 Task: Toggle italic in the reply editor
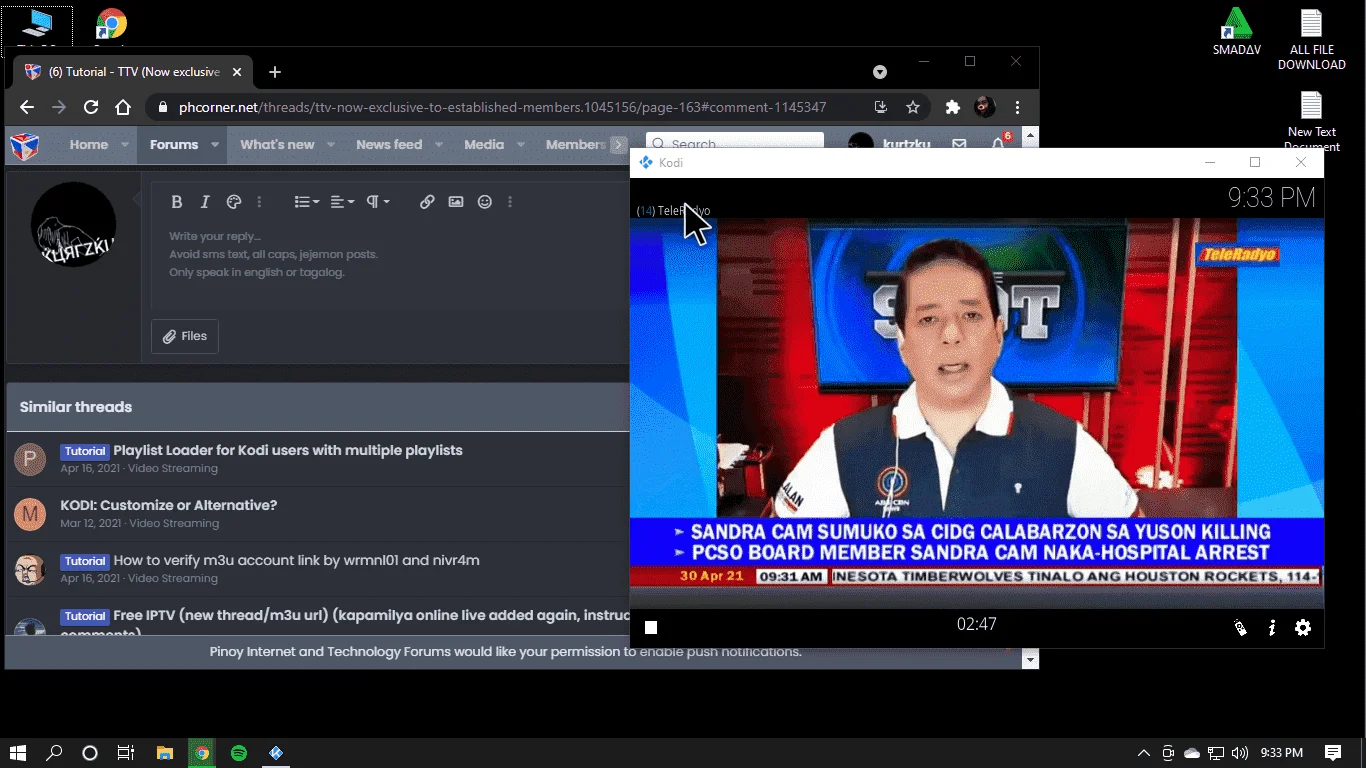(x=205, y=202)
